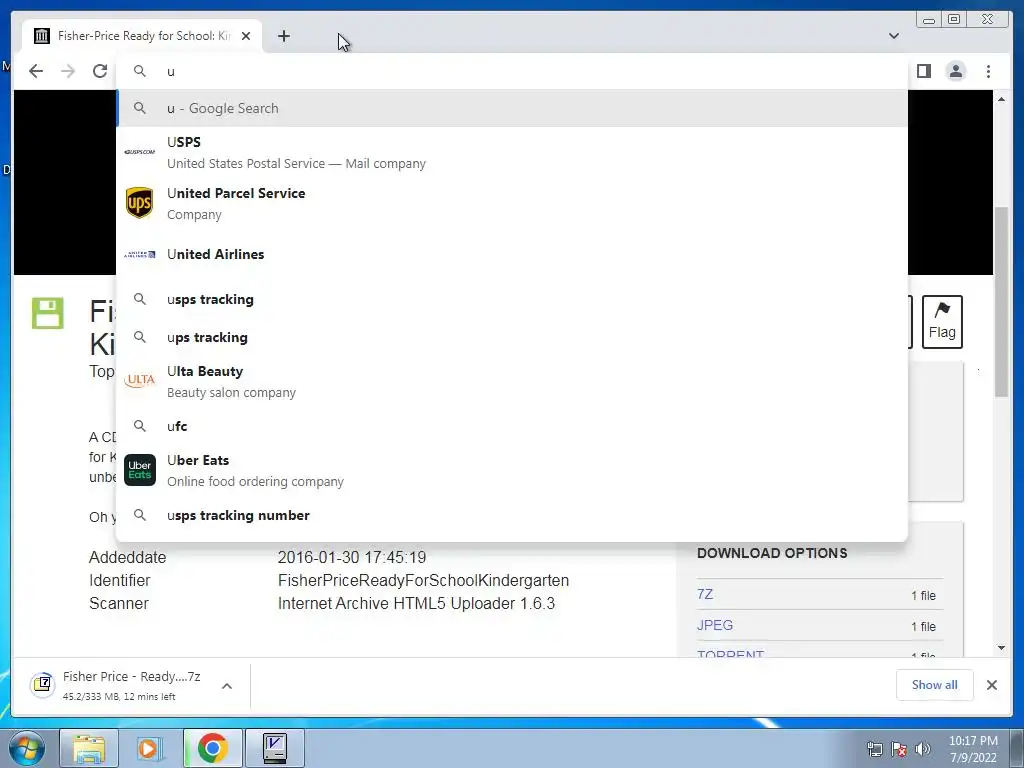
Task: Click the Chrome taskbar icon
Action: coord(212,748)
